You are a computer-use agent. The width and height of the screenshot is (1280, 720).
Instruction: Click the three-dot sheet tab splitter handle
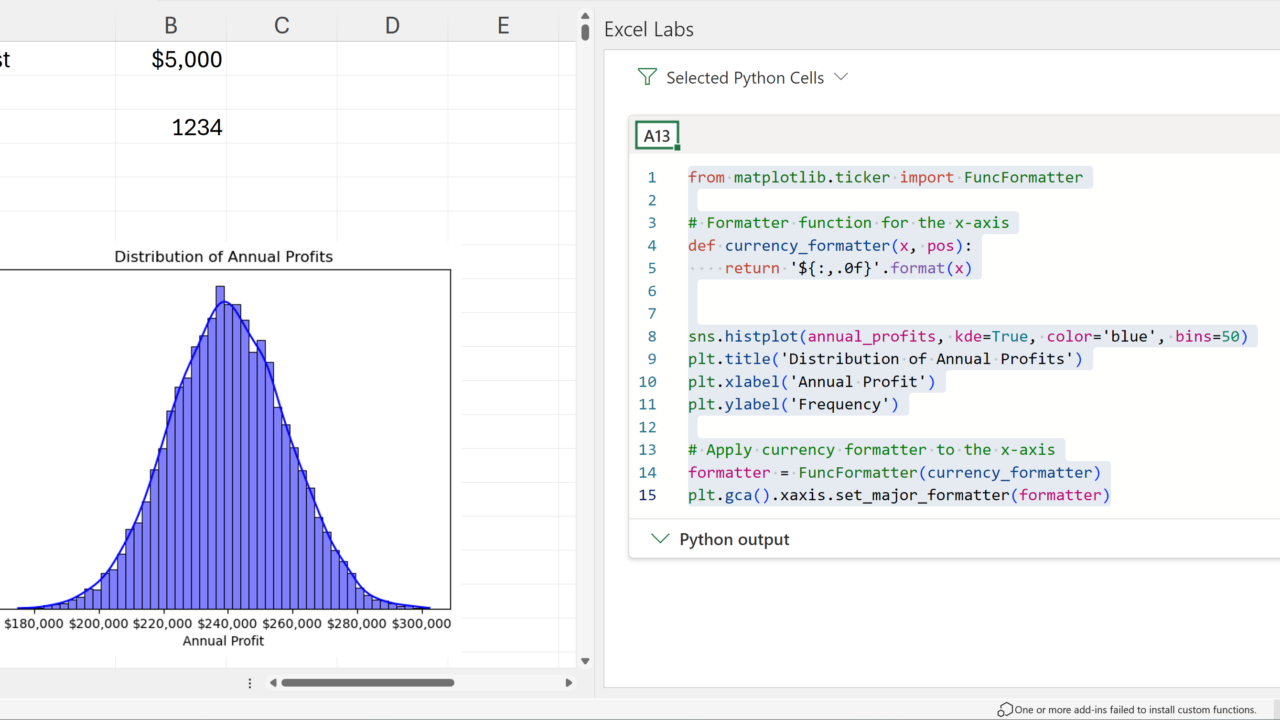250,683
